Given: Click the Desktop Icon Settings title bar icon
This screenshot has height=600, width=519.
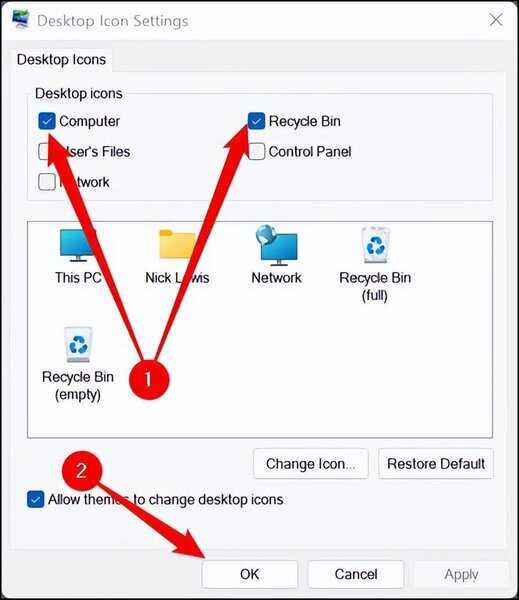Looking at the screenshot, I should point(21,19).
